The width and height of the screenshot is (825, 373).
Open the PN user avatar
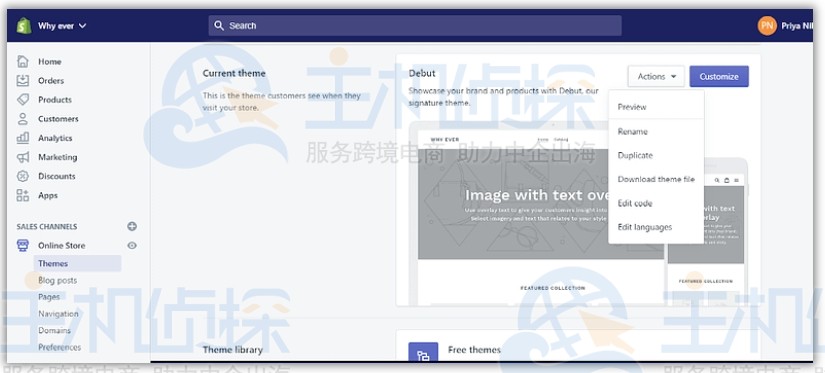(767, 26)
